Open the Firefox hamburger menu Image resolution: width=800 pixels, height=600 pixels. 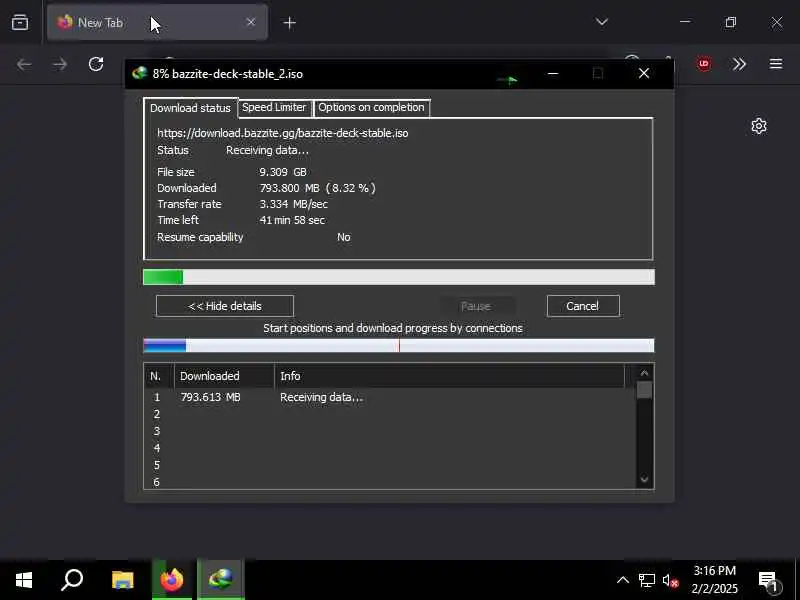776,64
